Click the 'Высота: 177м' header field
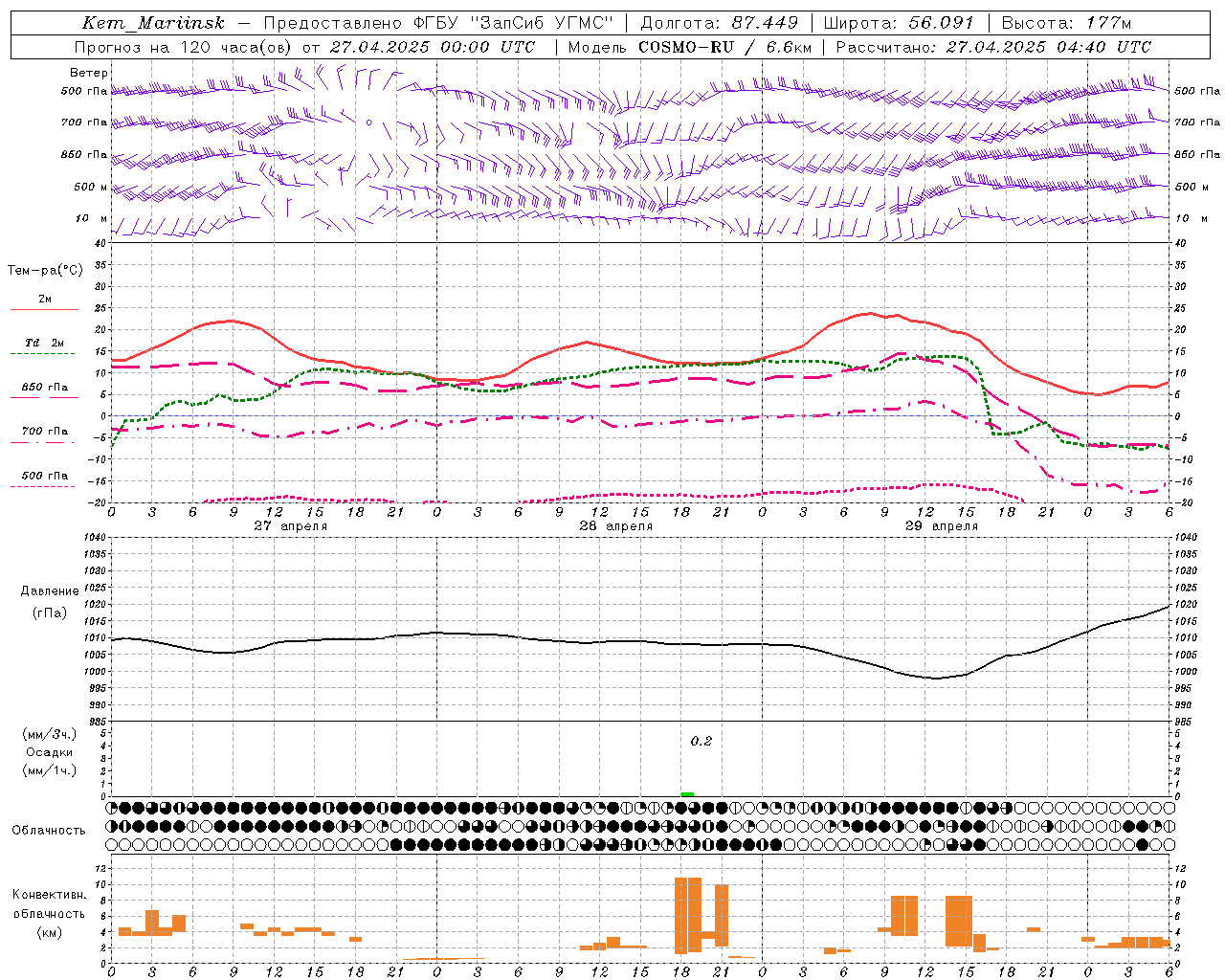Viewport: 1225px width, 980px height. point(1067,23)
